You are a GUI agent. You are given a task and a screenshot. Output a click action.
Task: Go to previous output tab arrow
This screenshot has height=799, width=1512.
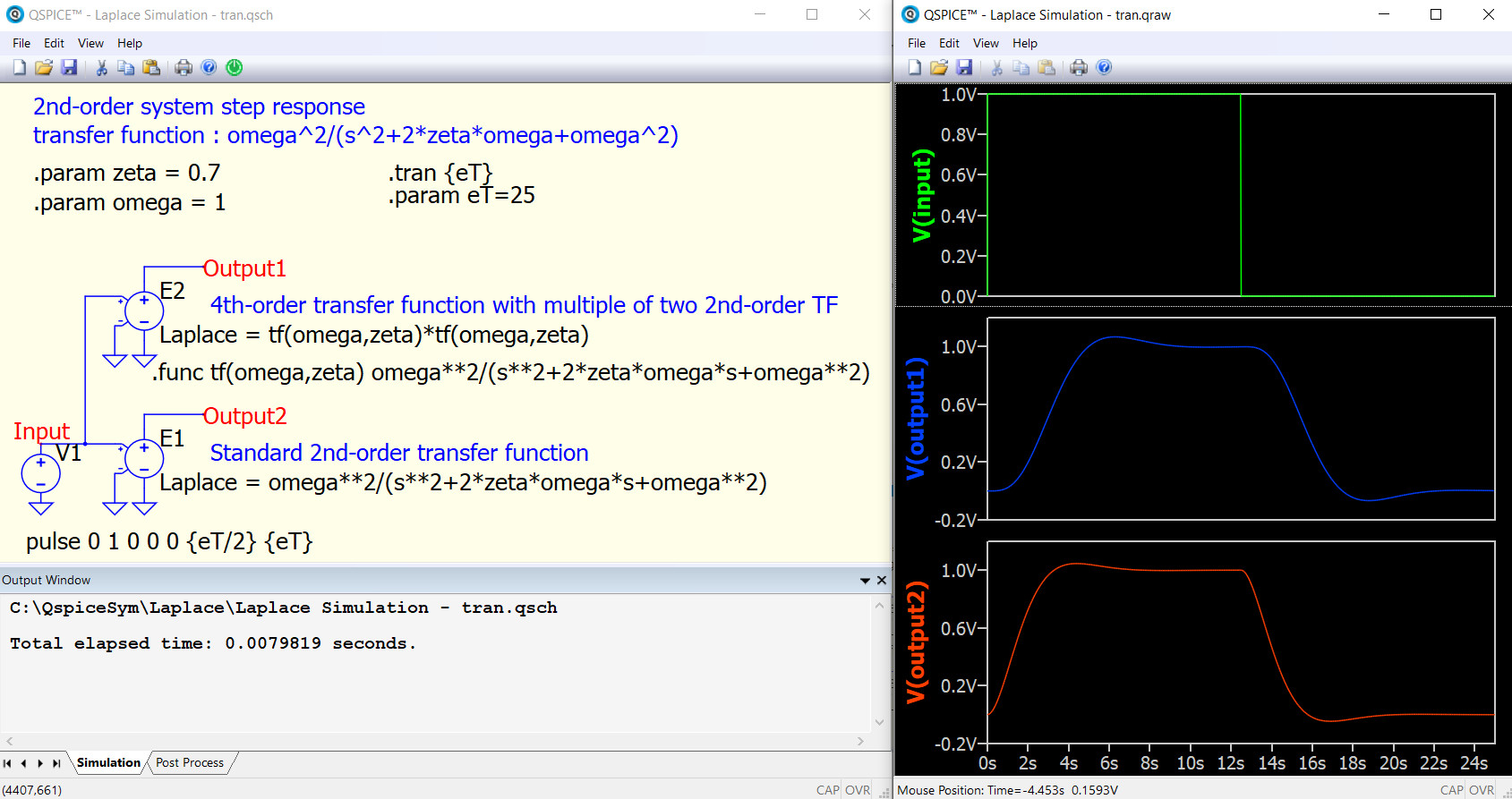coord(23,763)
